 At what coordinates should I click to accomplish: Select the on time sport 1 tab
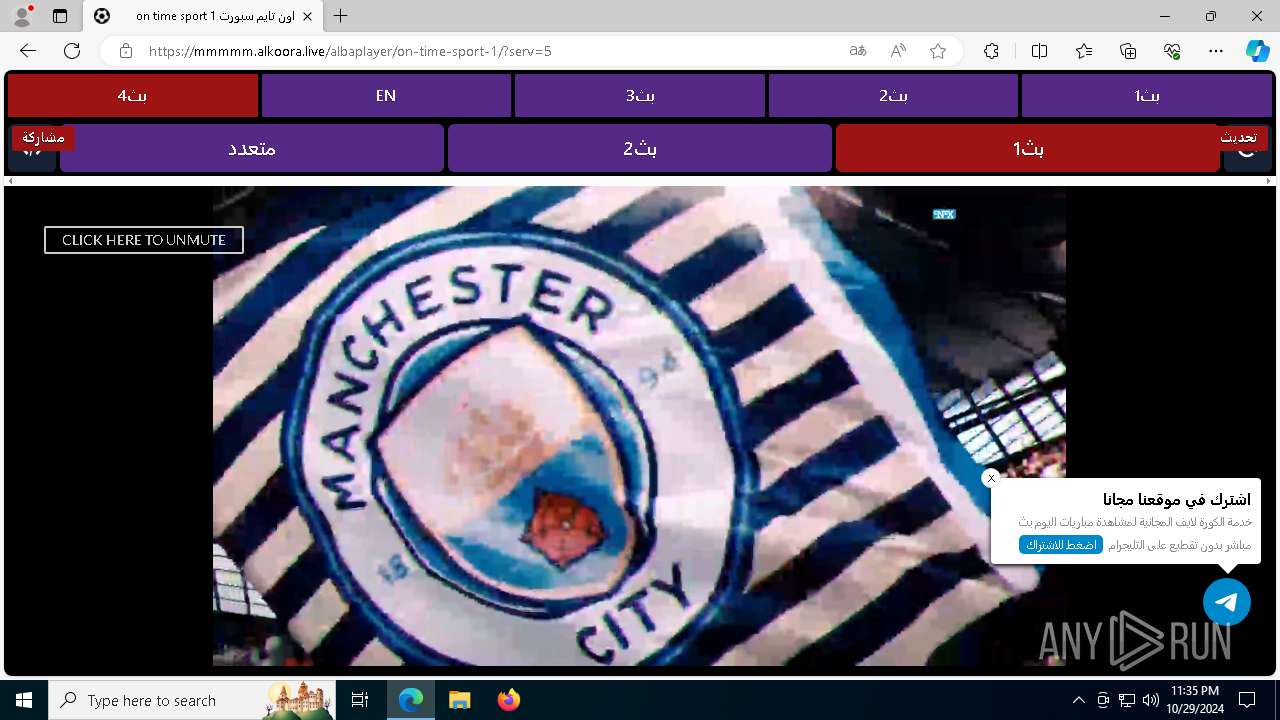point(202,16)
